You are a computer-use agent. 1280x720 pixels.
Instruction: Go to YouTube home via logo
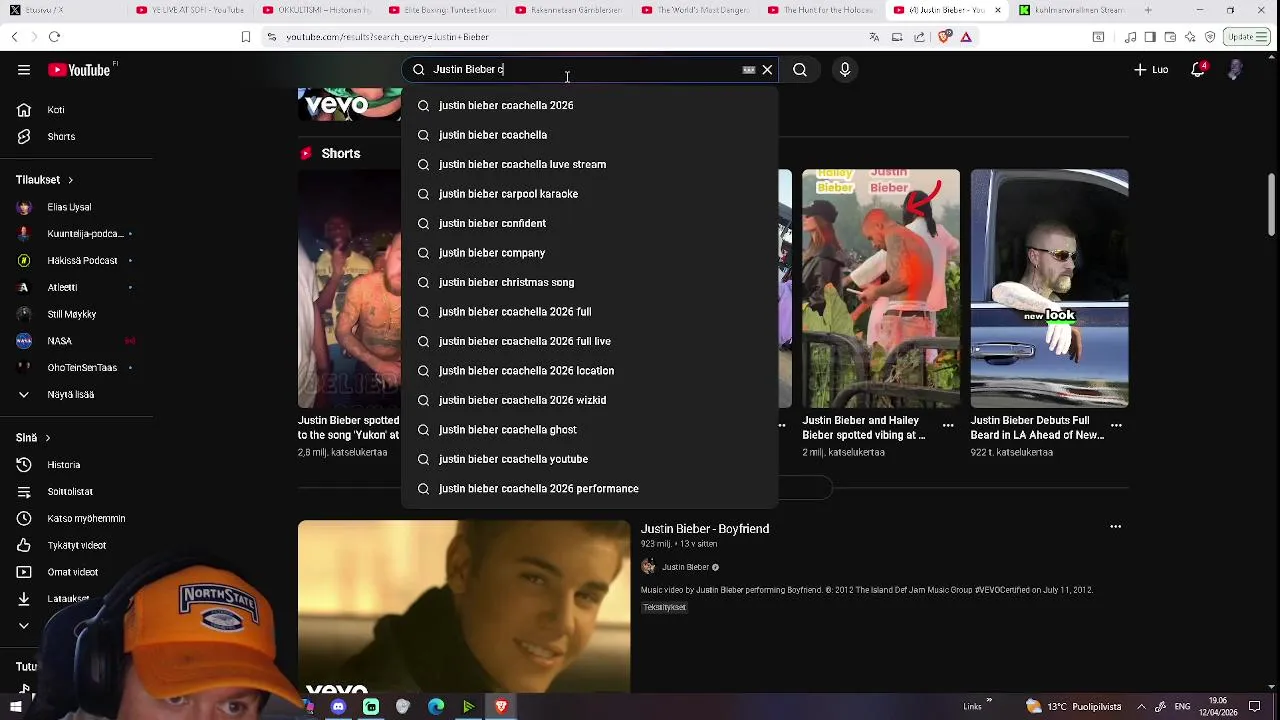coord(80,70)
